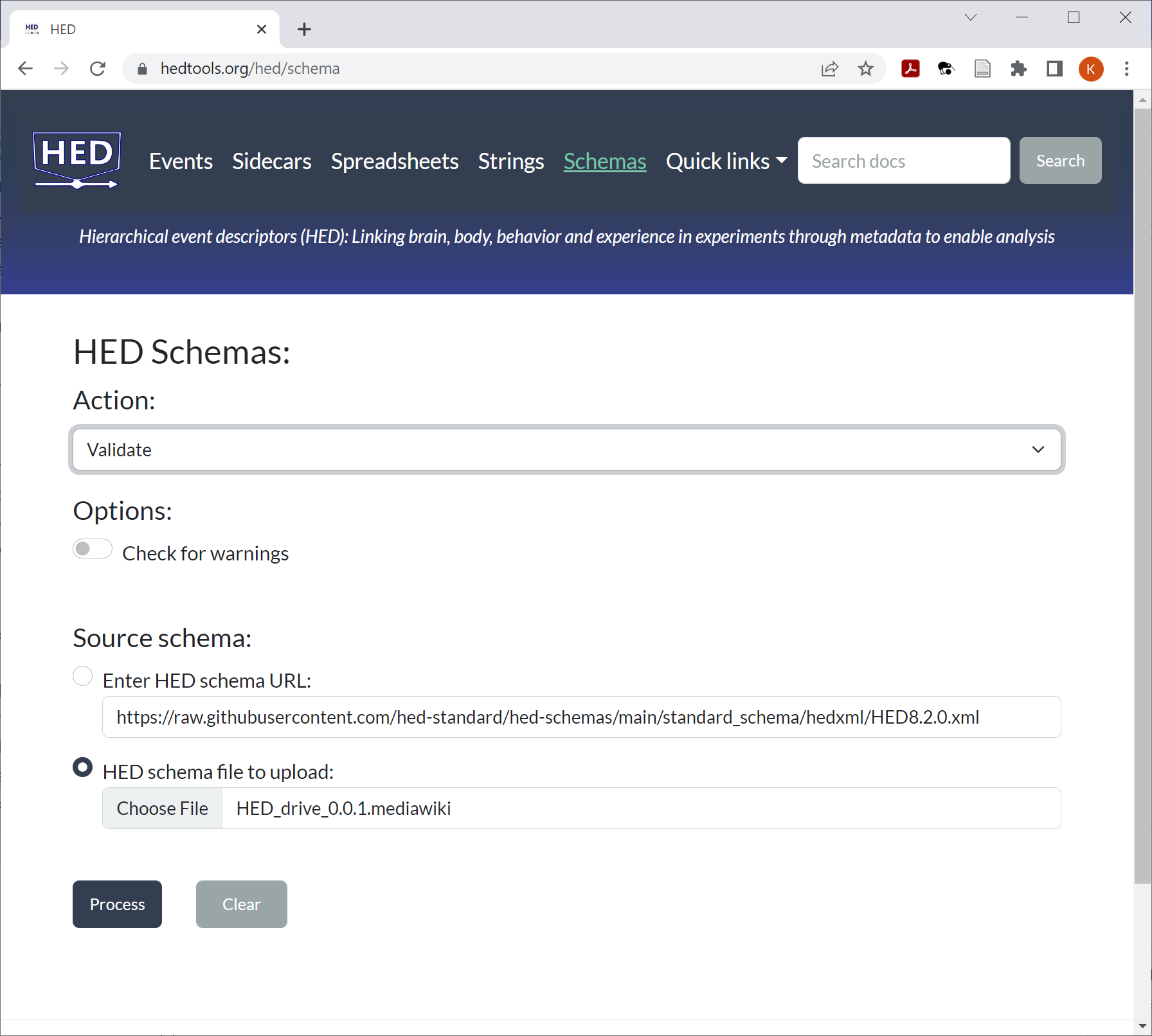The image size is (1152, 1036).
Task: Open the Adobe Acrobat extension icon
Action: pos(910,69)
